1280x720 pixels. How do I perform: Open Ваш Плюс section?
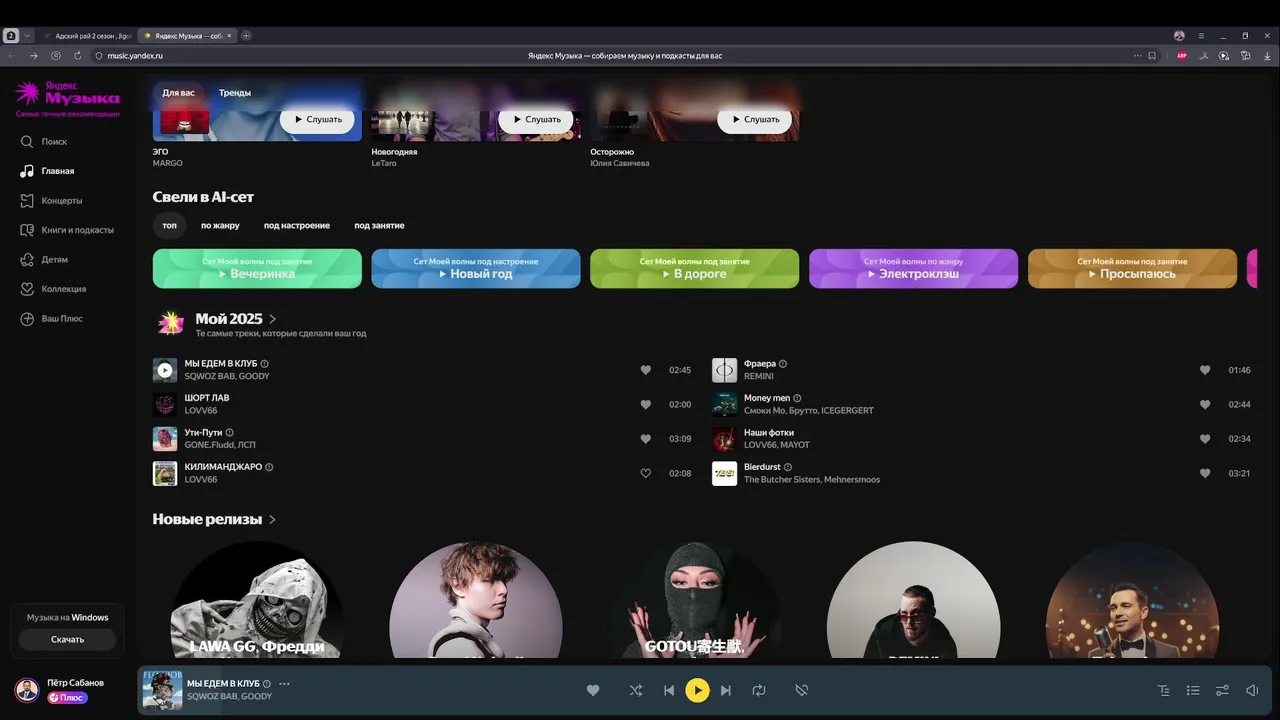tap(51, 319)
